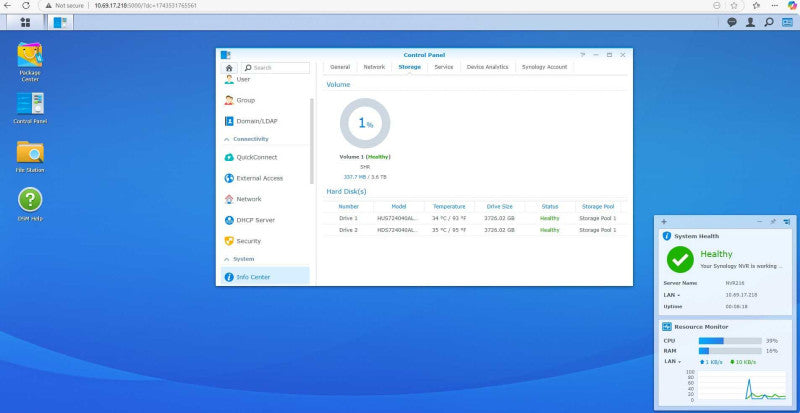800x413 pixels.
Task: Open the Notifications speech bubble icon
Action: click(x=732, y=22)
